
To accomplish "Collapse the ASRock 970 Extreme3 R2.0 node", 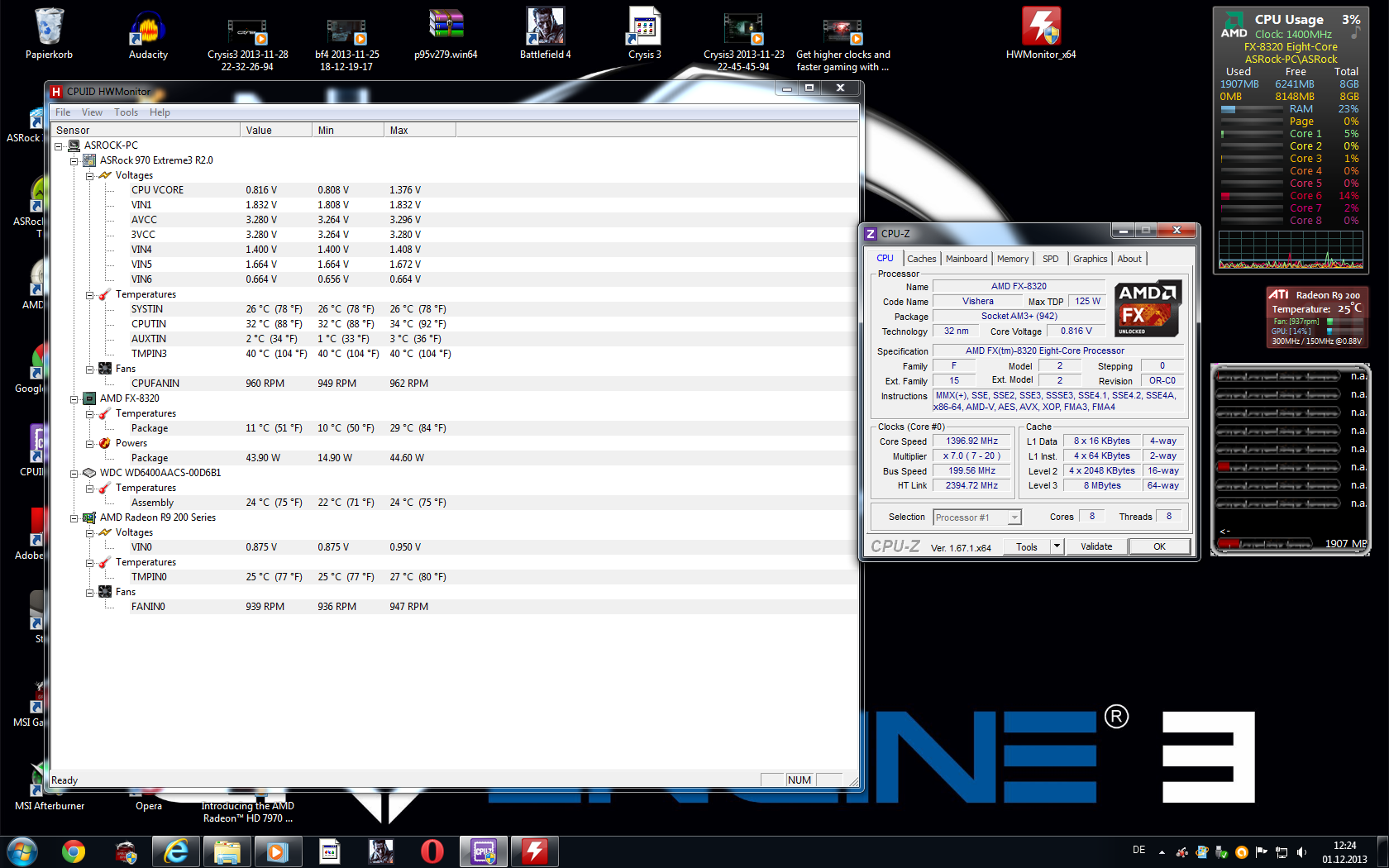I will [x=74, y=161].
